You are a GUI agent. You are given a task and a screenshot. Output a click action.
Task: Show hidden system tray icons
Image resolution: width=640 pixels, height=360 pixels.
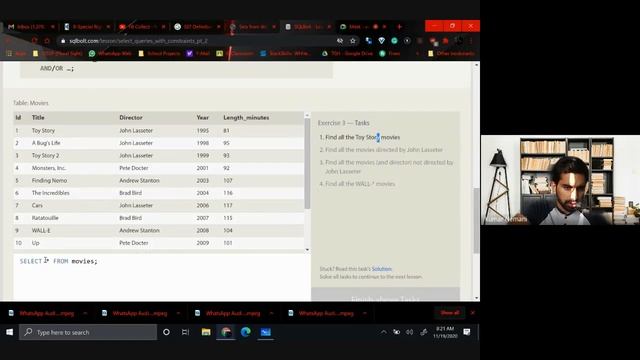coord(383,332)
